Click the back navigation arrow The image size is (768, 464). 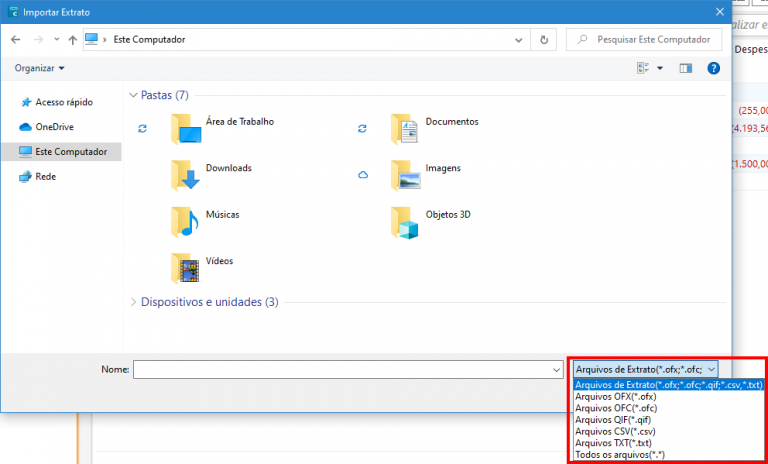point(15,40)
